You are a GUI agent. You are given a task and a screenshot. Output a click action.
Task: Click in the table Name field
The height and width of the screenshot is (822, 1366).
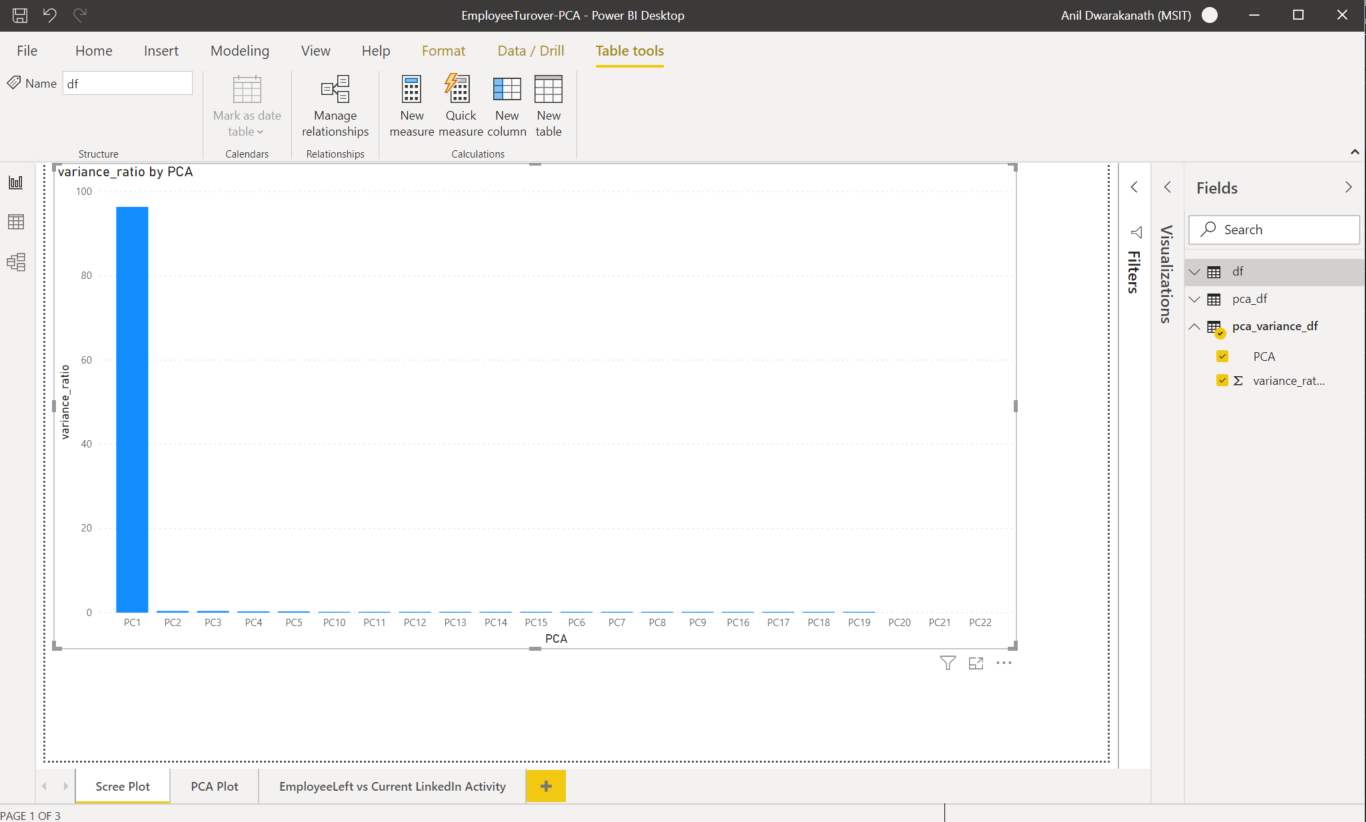point(127,83)
